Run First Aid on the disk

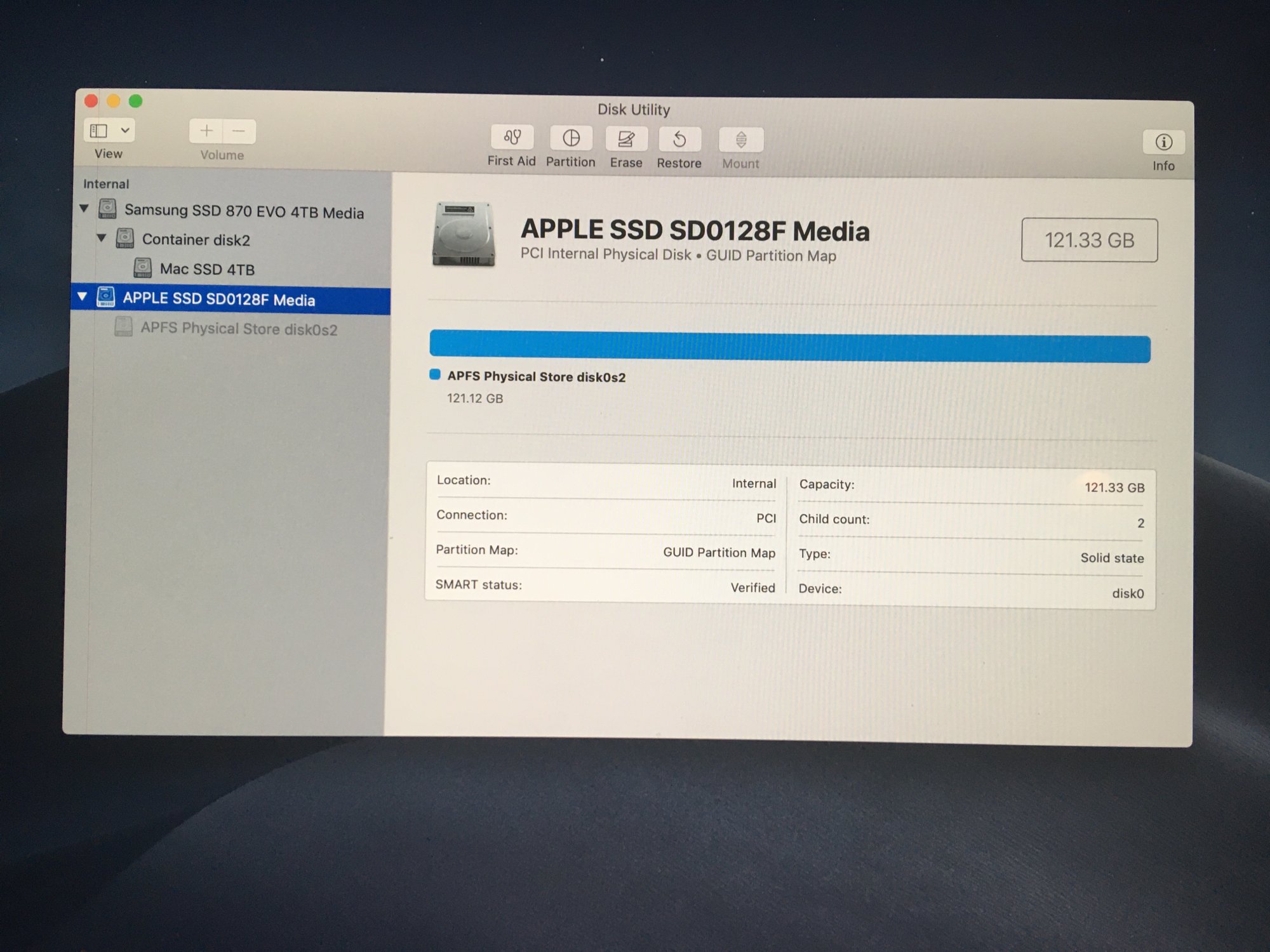click(512, 137)
